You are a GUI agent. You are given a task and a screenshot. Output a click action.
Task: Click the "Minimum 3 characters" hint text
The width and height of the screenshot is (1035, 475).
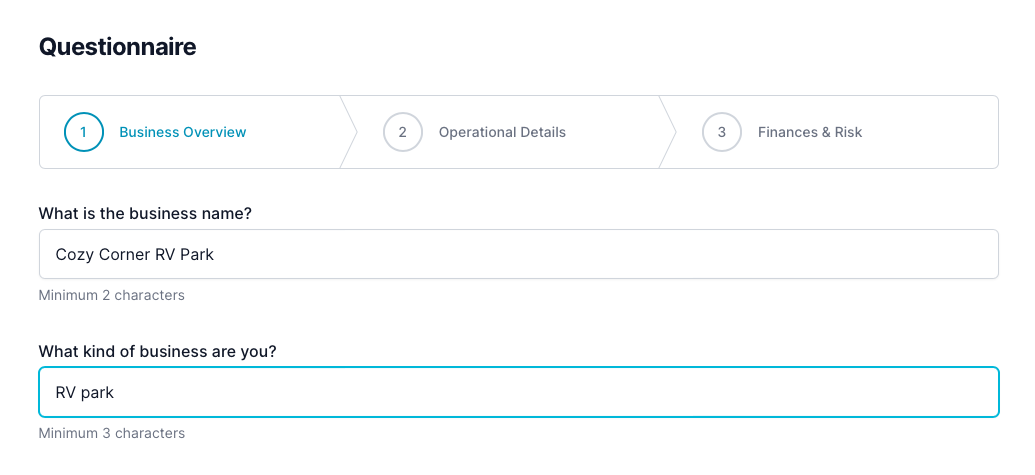tap(111, 433)
